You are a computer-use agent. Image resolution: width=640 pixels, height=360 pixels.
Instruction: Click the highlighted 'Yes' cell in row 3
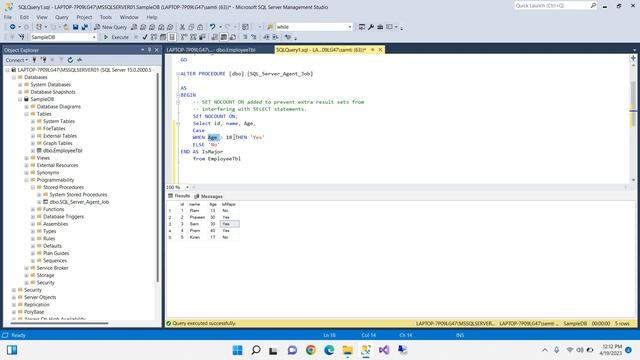[x=229, y=224]
